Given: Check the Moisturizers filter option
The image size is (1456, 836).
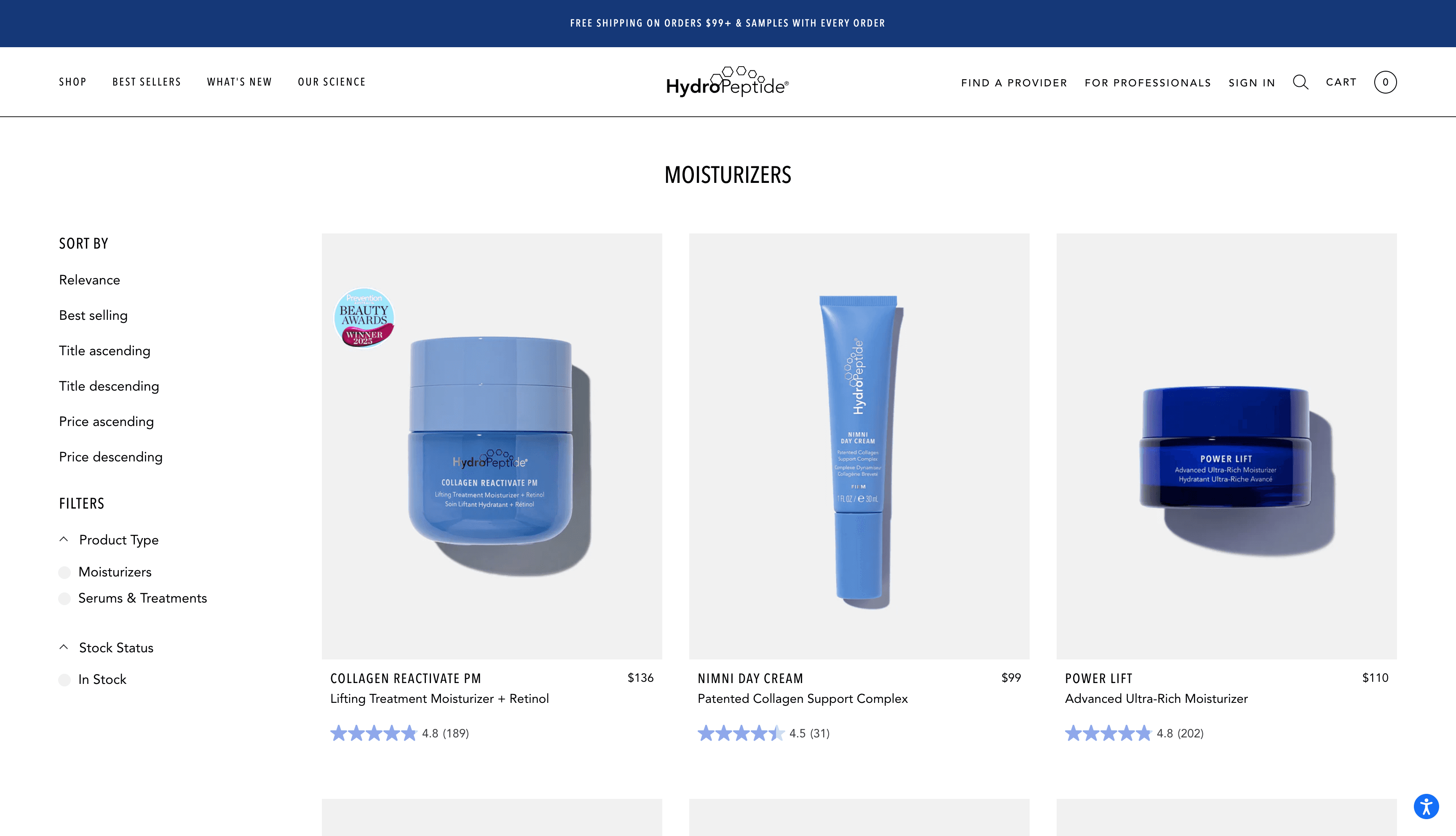Looking at the screenshot, I should (65, 573).
